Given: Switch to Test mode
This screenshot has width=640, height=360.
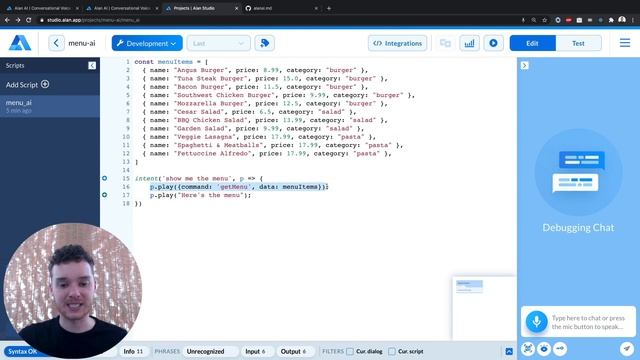Looking at the screenshot, I should point(578,43).
